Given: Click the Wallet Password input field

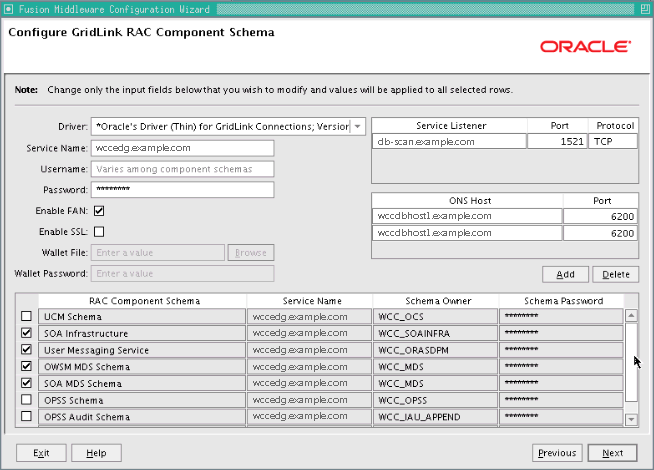Looking at the screenshot, I should click(x=183, y=274).
